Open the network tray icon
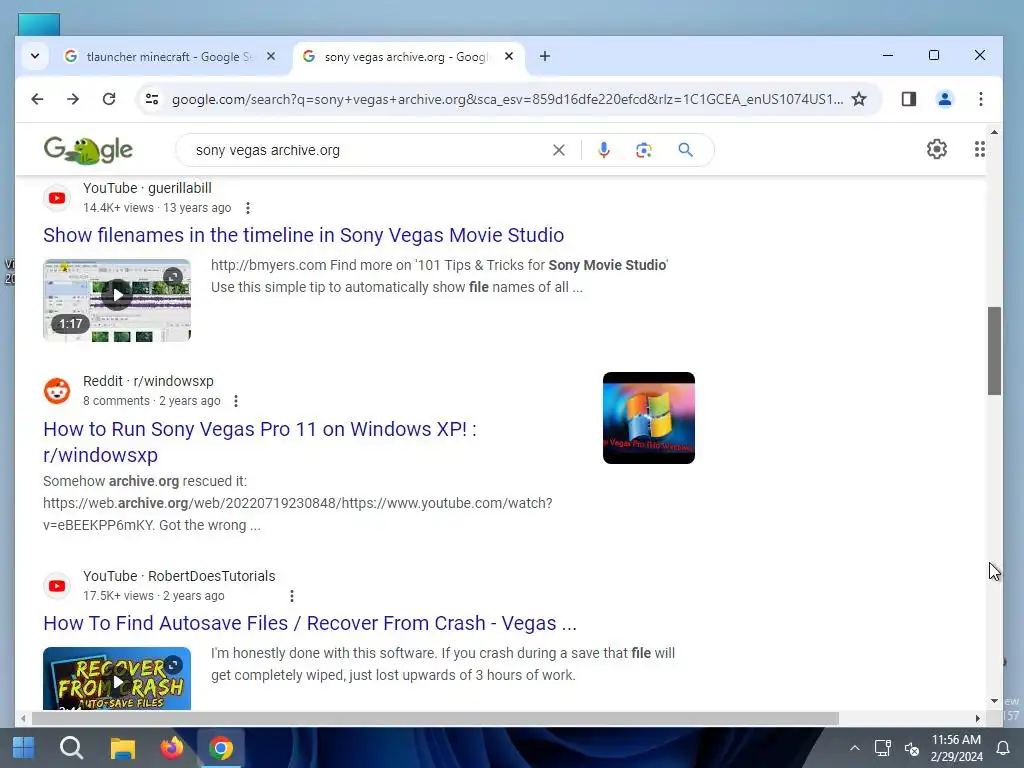The image size is (1024, 768). [x=883, y=748]
